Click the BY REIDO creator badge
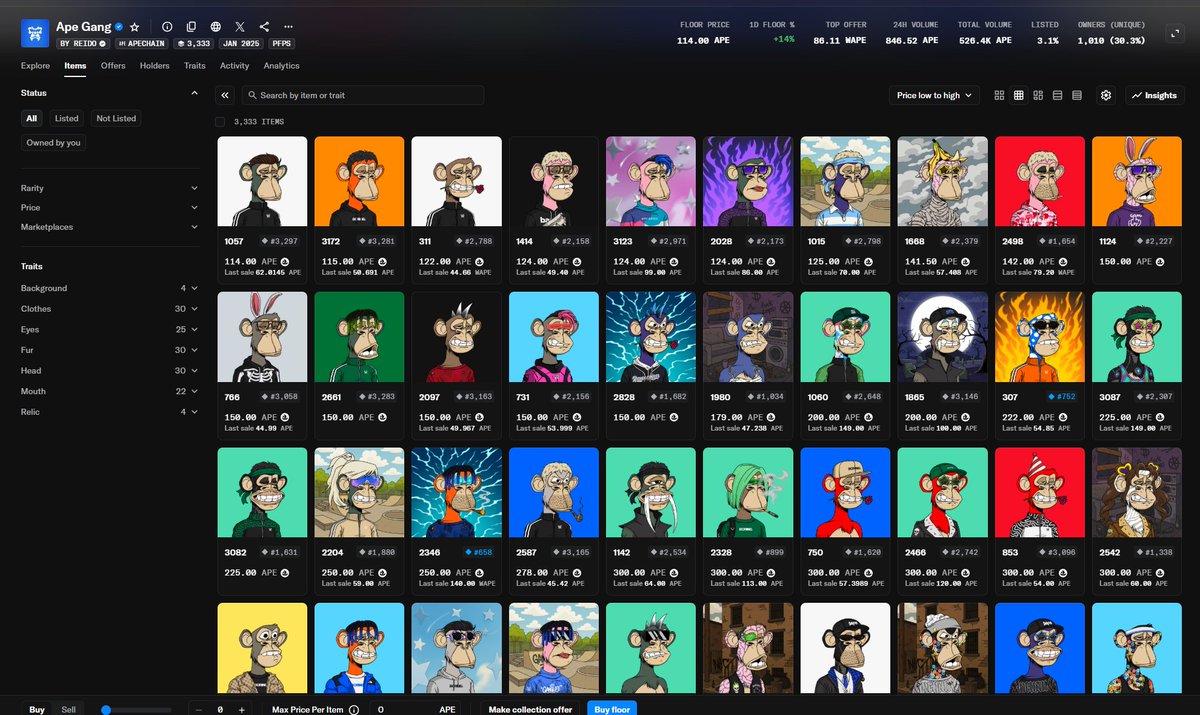 click(83, 43)
